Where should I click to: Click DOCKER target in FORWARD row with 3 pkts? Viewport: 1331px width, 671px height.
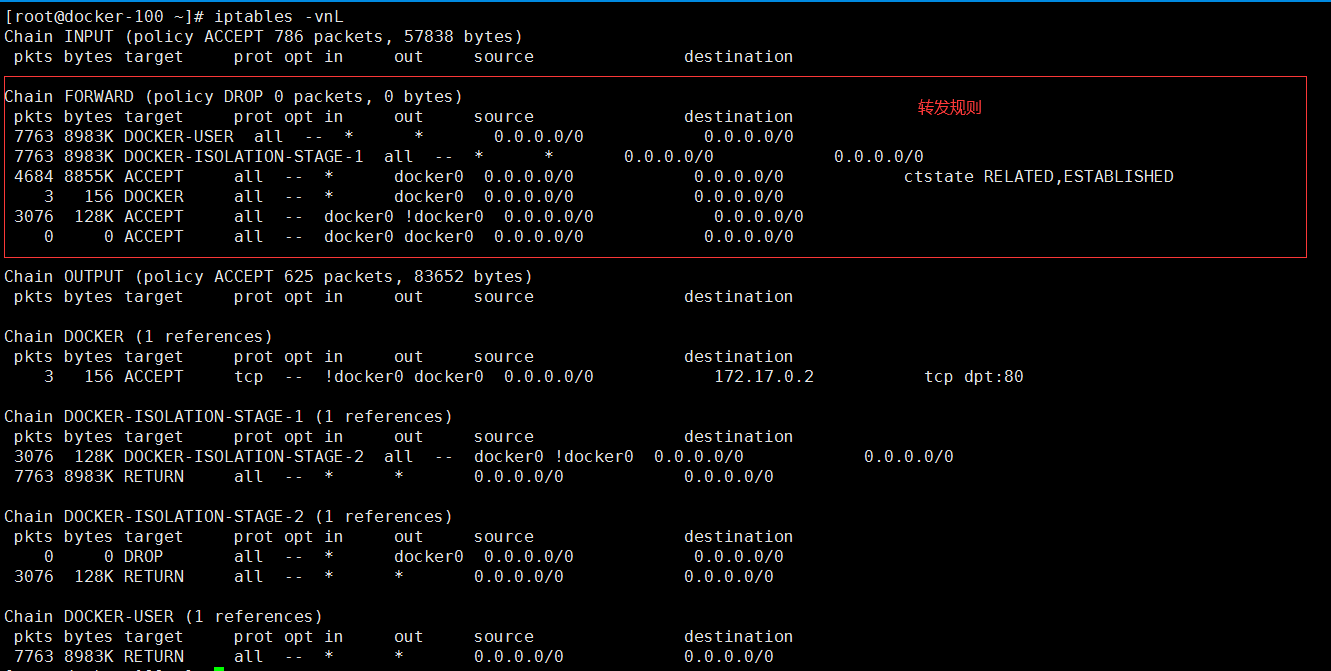pyautogui.click(x=154, y=197)
